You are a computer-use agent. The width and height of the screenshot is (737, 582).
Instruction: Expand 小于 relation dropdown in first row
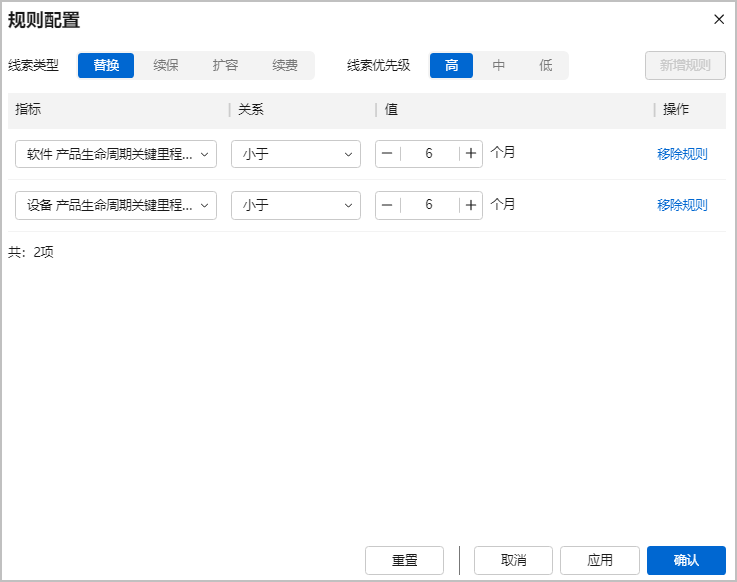(x=296, y=154)
